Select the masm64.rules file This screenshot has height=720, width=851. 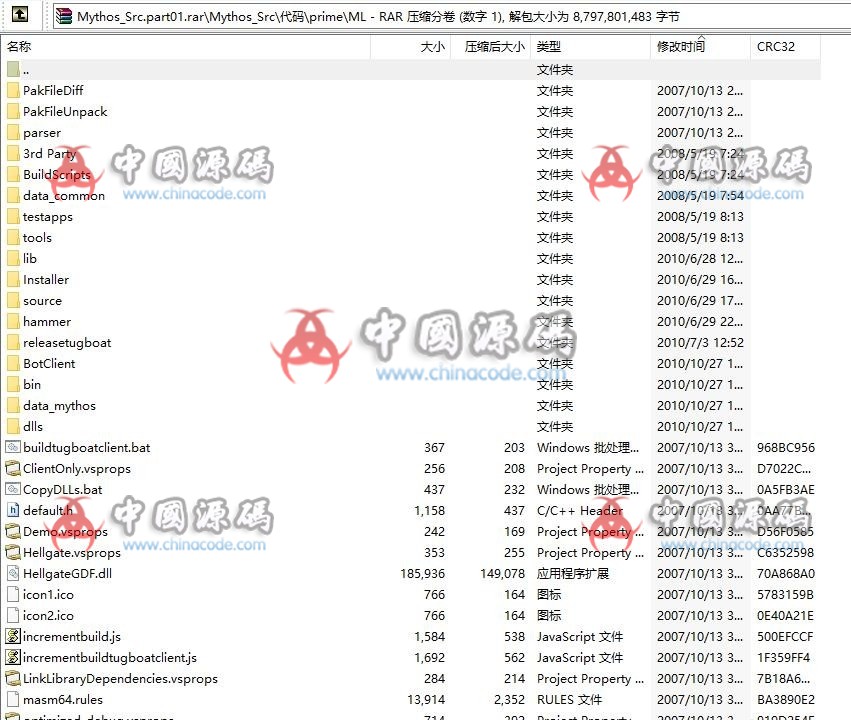(62, 700)
